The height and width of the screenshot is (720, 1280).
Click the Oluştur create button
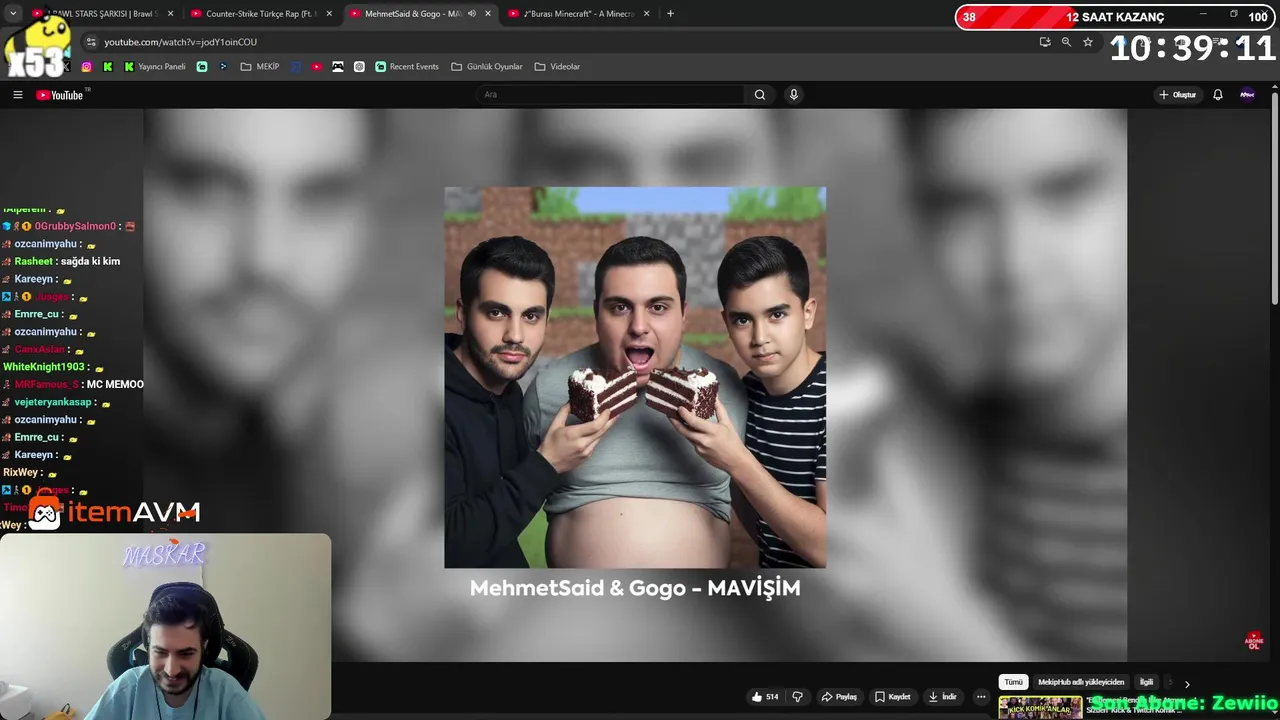(1177, 95)
